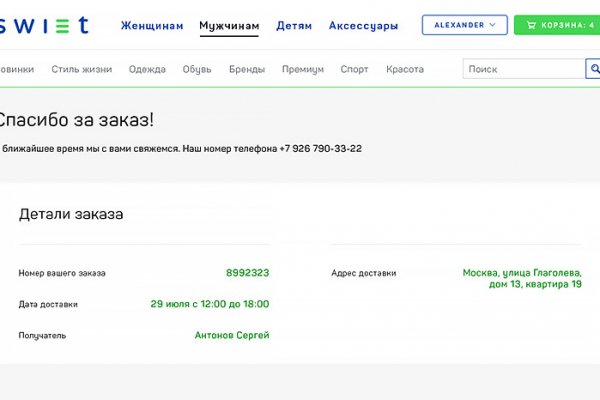Go to the Детям section
This screenshot has height=400, width=600.
pyautogui.click(x=294, y=25)
